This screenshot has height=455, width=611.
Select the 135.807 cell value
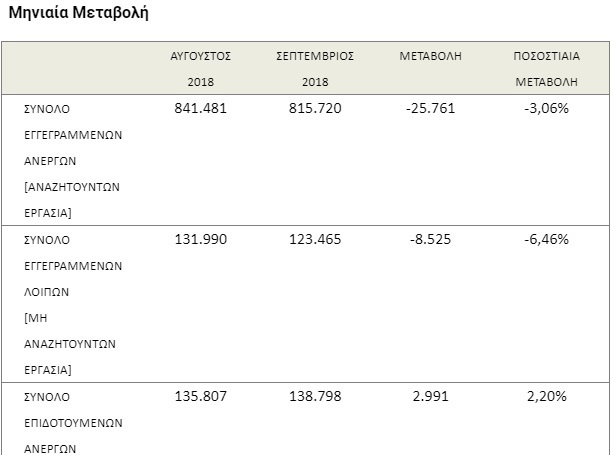tap(201, 396)
